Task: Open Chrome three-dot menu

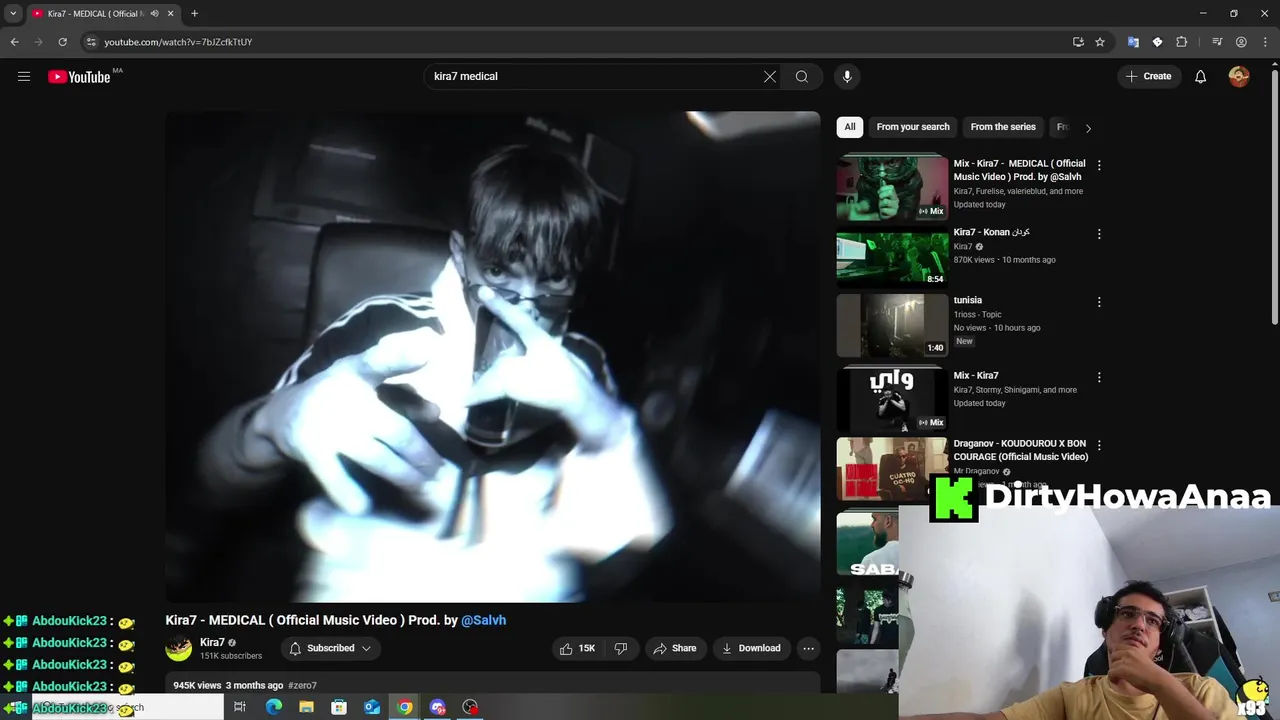Action: point(1265,42)
